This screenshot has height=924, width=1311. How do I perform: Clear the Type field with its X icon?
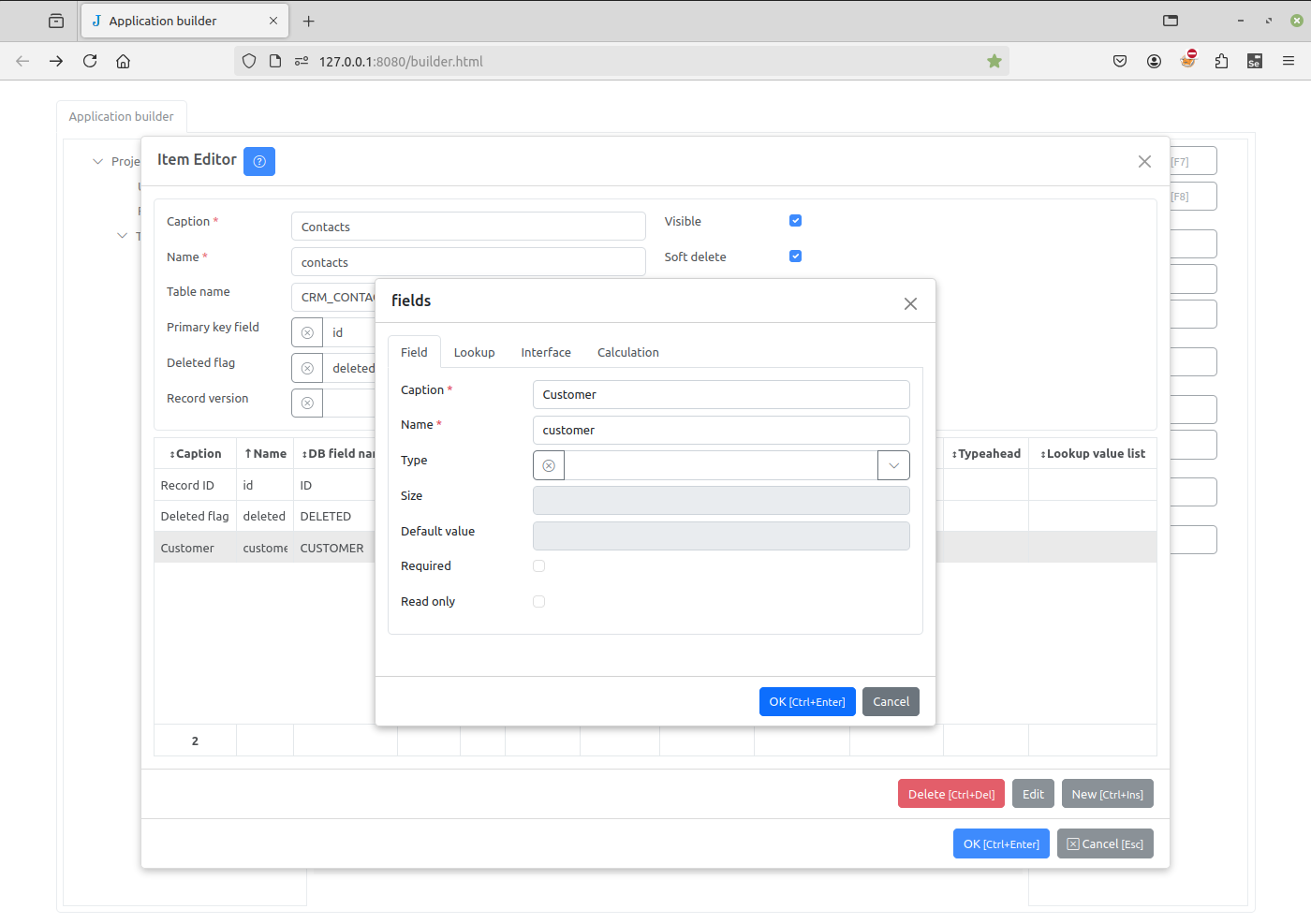pos(549,465)
